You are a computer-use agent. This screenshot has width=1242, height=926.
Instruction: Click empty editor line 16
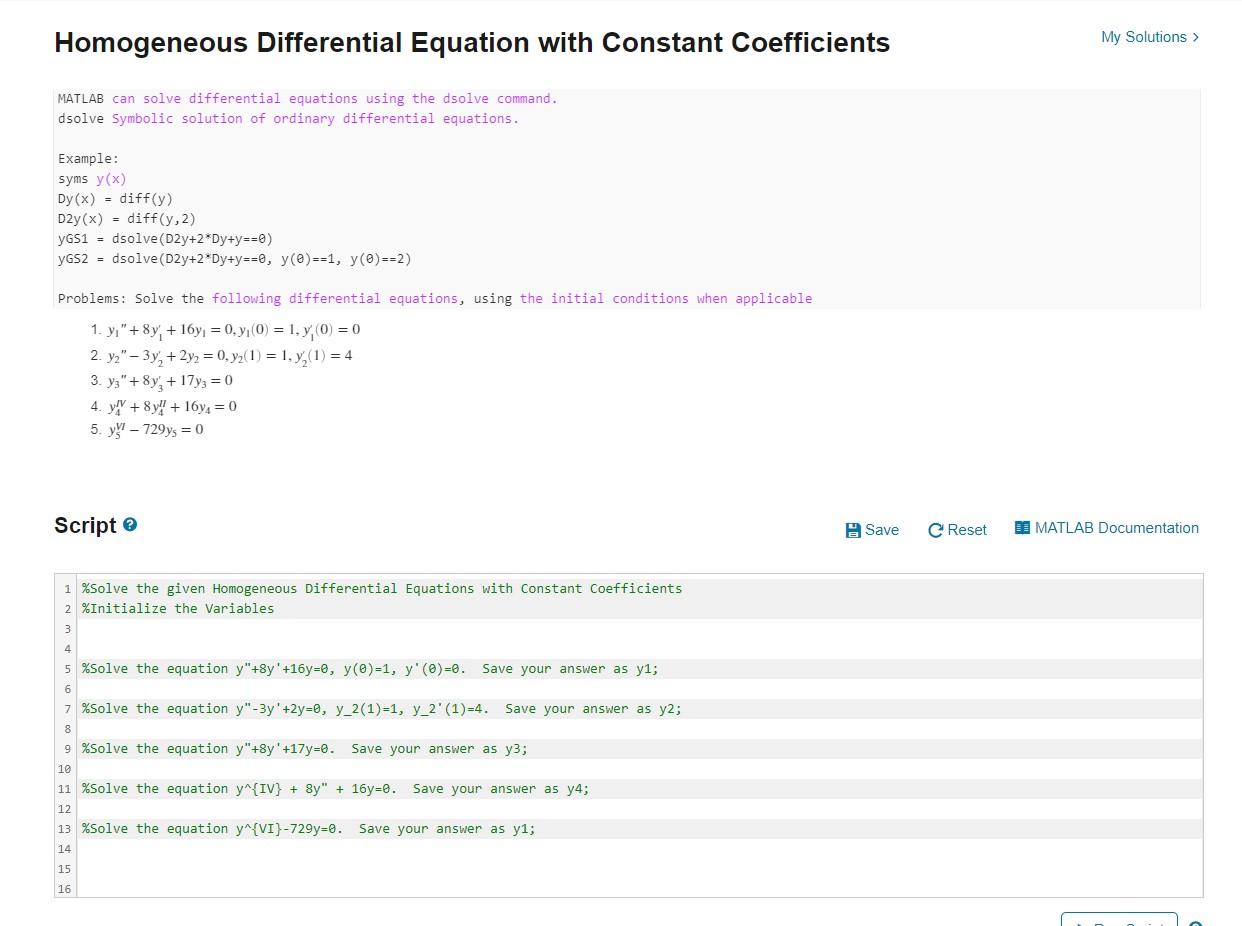pyautogui.click(x=300, y=889)
